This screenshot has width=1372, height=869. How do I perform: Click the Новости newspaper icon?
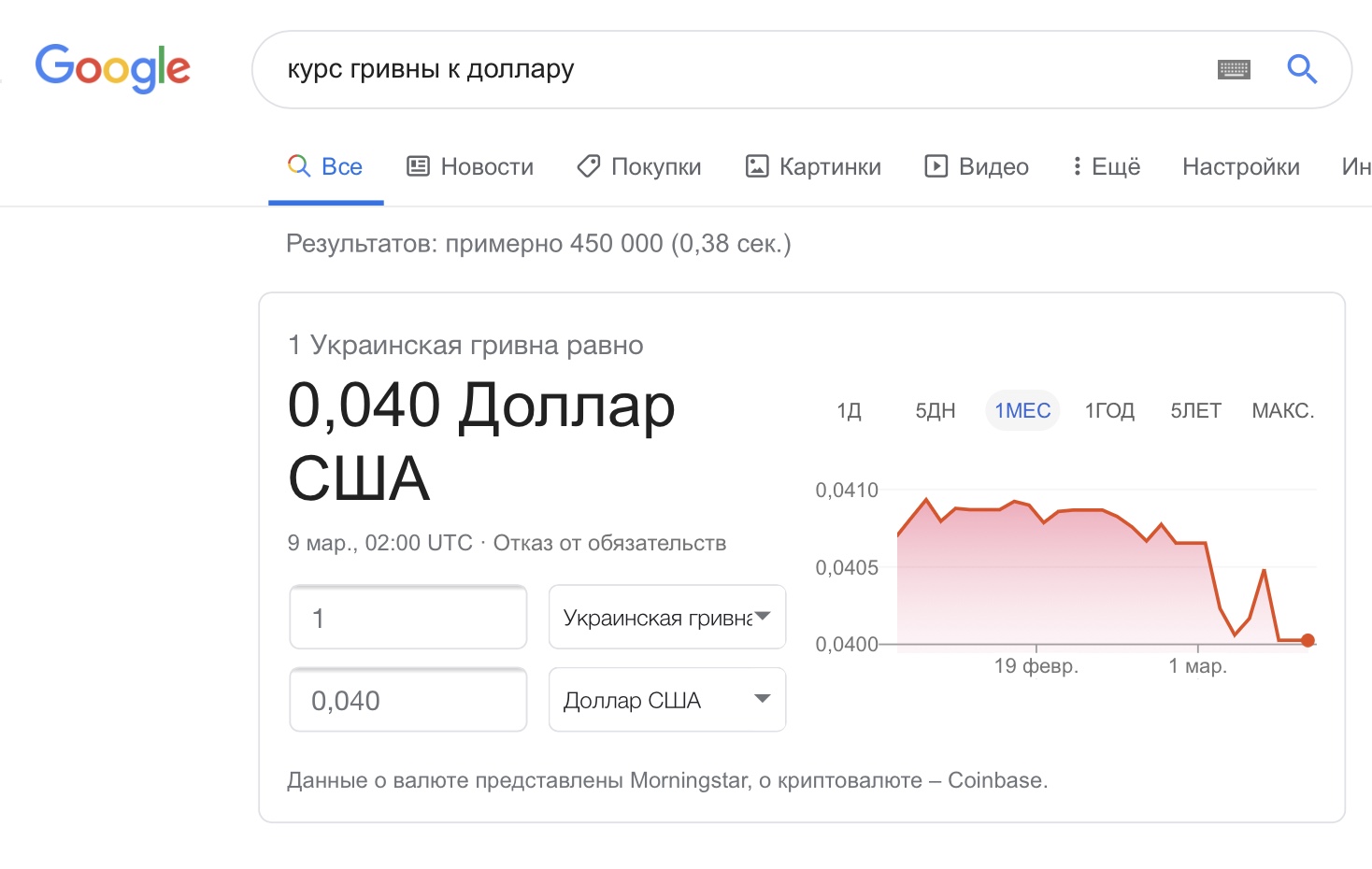pos(418,166)
